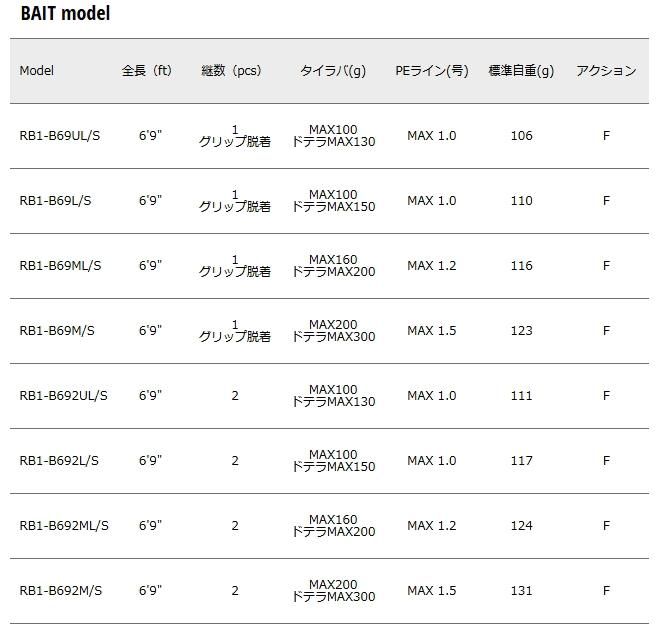The height and width of the screenshot is (631, 661).
Task: Select the RB1-B69UL/S model name
Action: click(x=59, y=136)
